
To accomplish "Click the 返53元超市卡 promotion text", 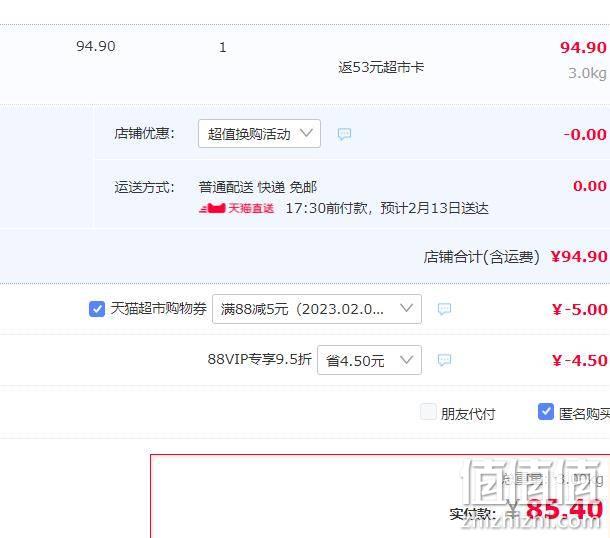I will click(381, 67).
